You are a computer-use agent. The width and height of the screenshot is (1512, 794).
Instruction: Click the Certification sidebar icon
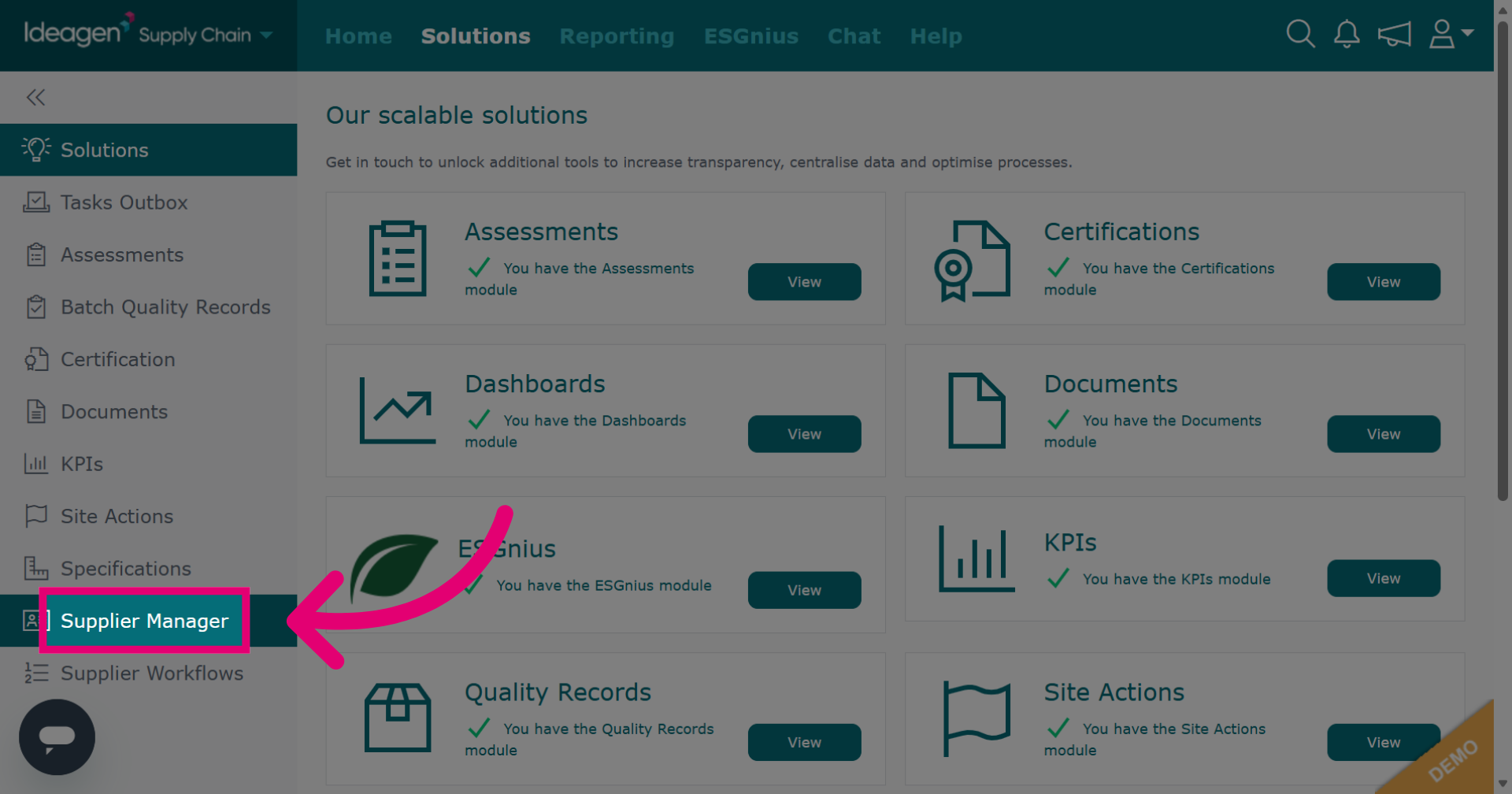coord(36,359)
